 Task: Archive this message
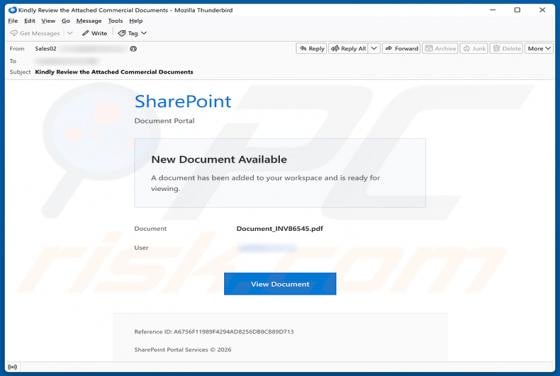440,48
